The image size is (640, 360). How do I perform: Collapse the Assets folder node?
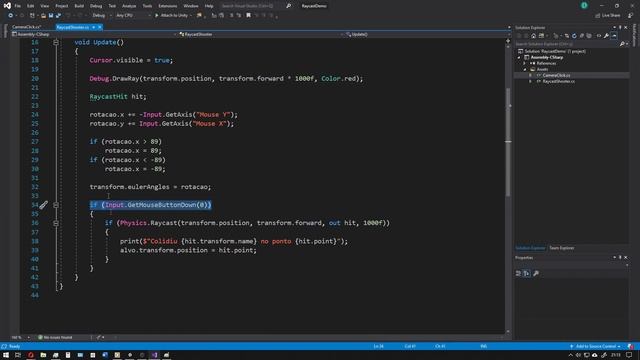click(525, 69)
